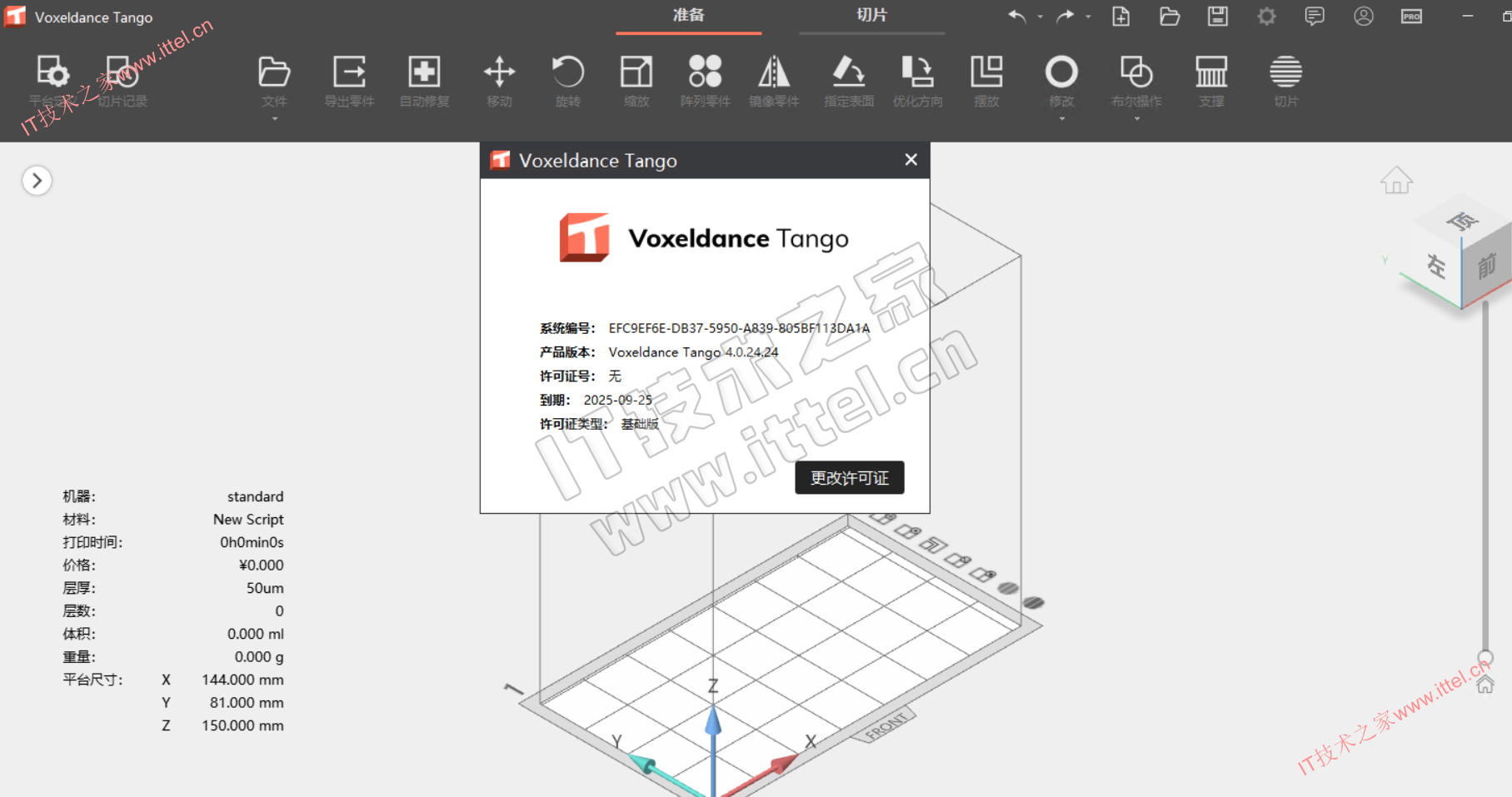Click the 文件 file folder icon
1512x797 pixels.
click(274, 72)
